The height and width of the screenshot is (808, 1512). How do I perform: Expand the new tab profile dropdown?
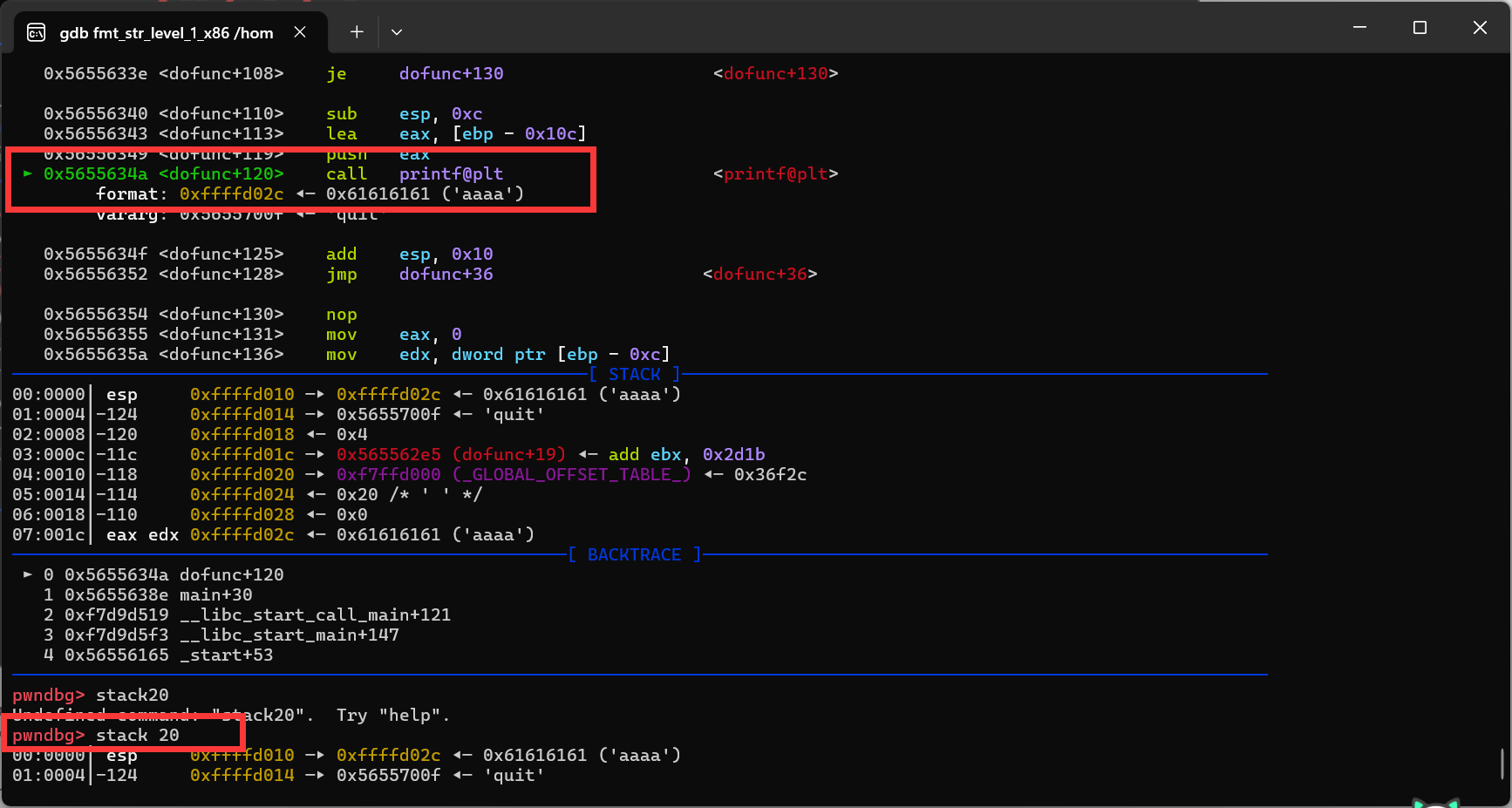click(x=397, y=32)
